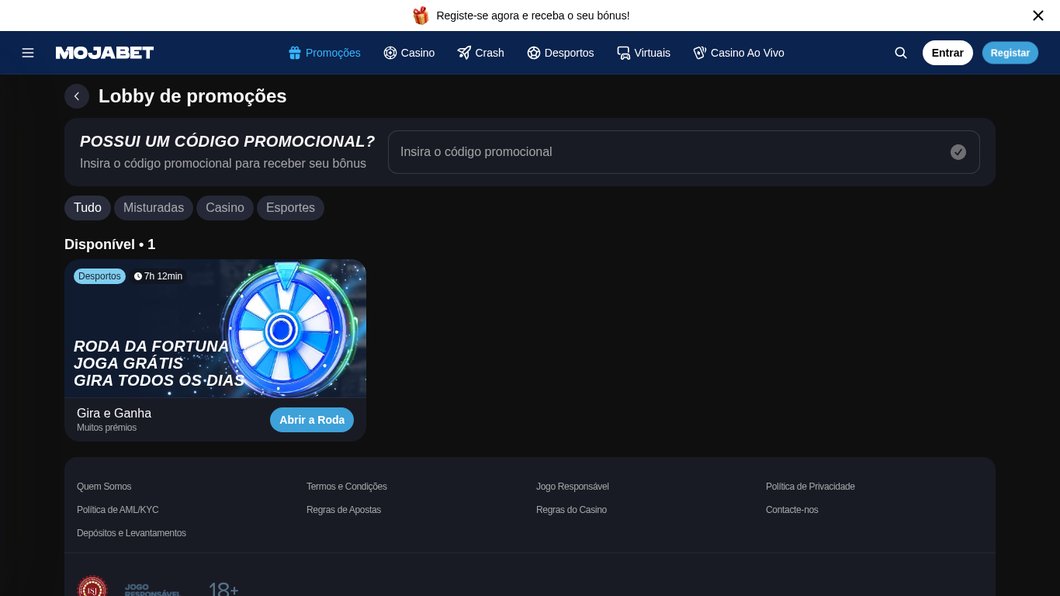
Task: Open the Crash games section
Action: (481, 53)
